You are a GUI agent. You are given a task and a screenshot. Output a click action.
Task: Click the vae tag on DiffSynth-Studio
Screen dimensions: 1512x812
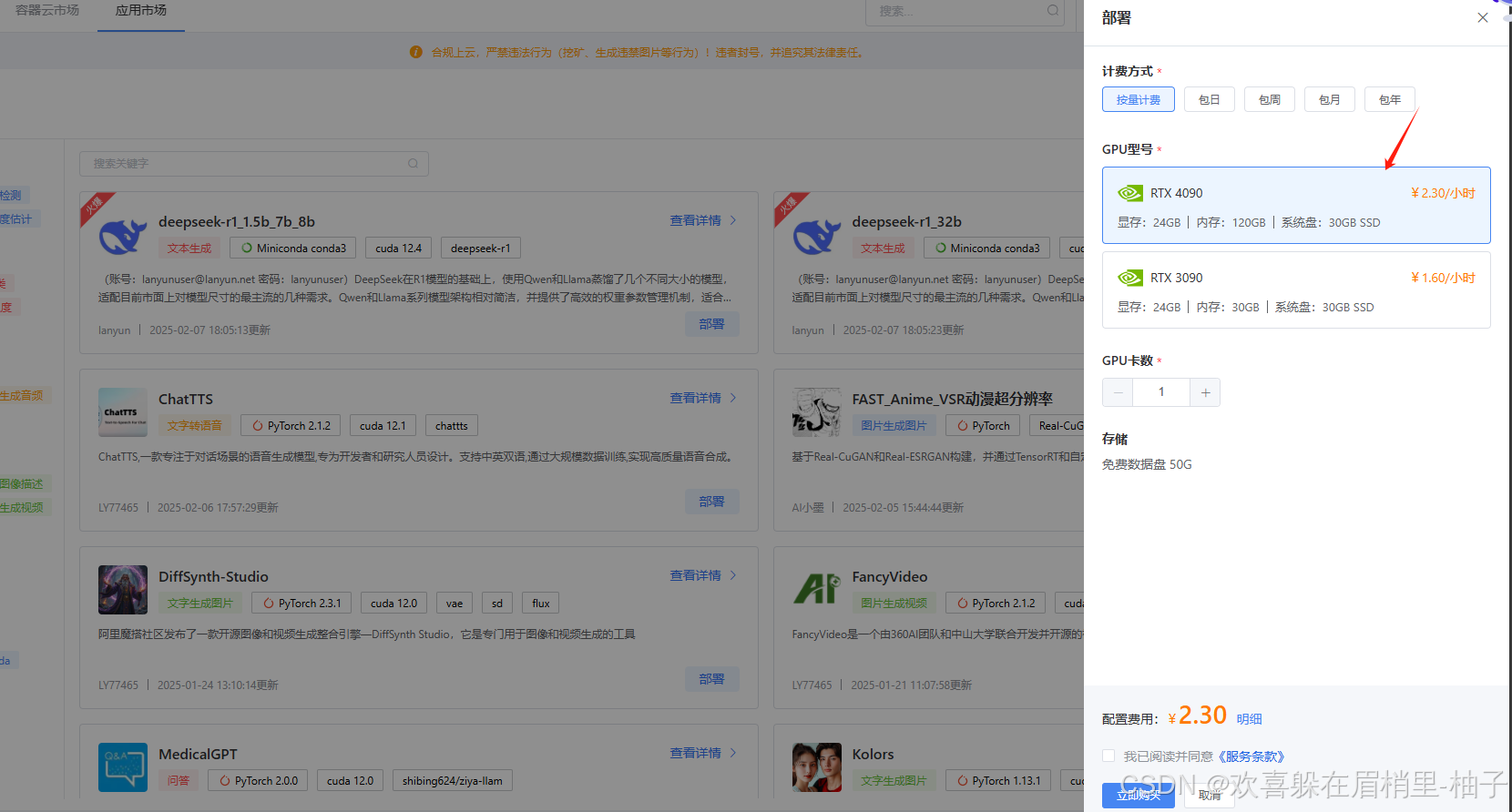click(x=454, y=603)
